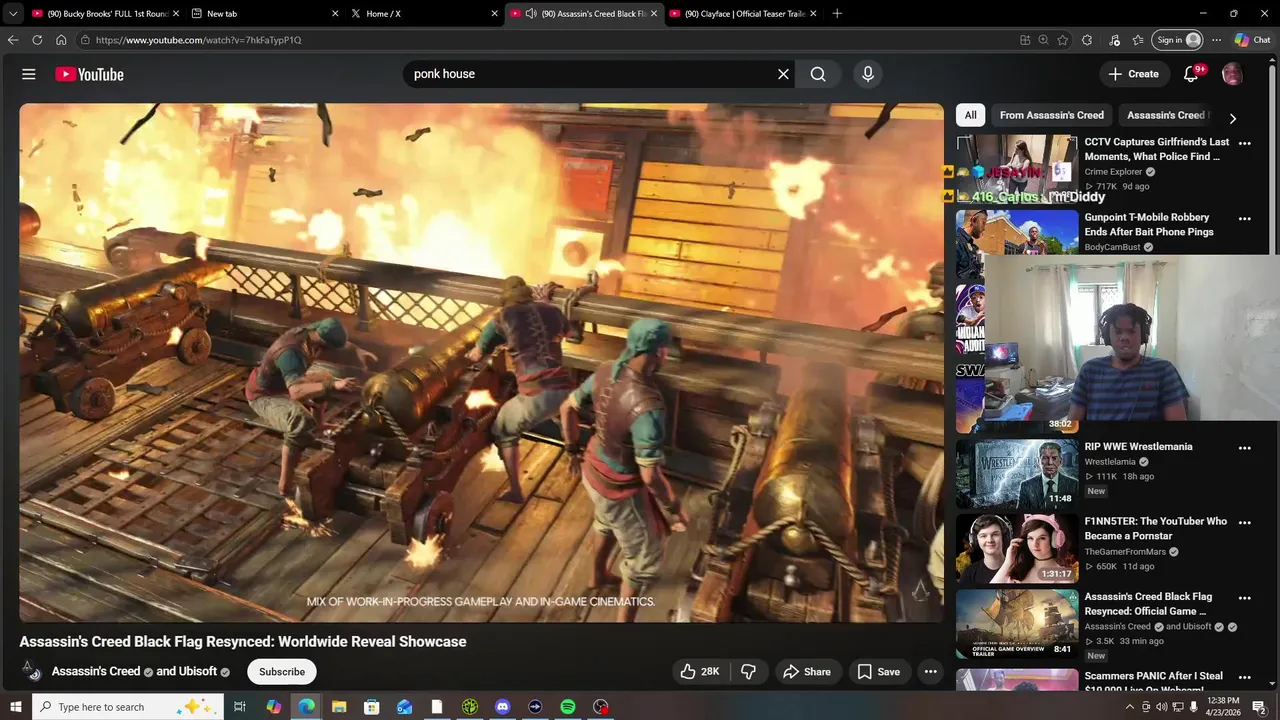Open the YouTube hamburger guide menu
Viewport: 1280px width, 720px height.
pyautogui.click(x=29, y=74)
